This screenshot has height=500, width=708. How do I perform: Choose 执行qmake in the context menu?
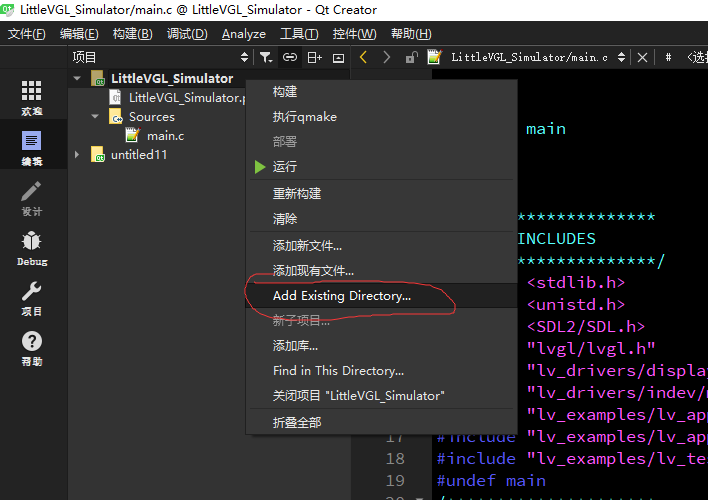click(x=382, y=117)
